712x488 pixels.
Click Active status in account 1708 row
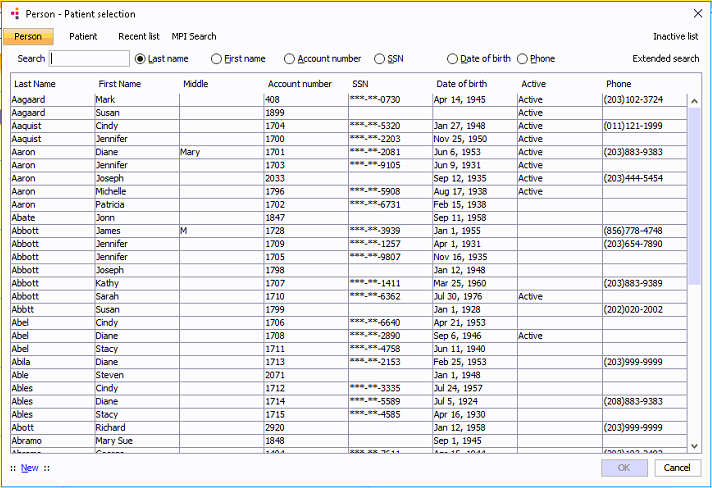pos(530,336)
